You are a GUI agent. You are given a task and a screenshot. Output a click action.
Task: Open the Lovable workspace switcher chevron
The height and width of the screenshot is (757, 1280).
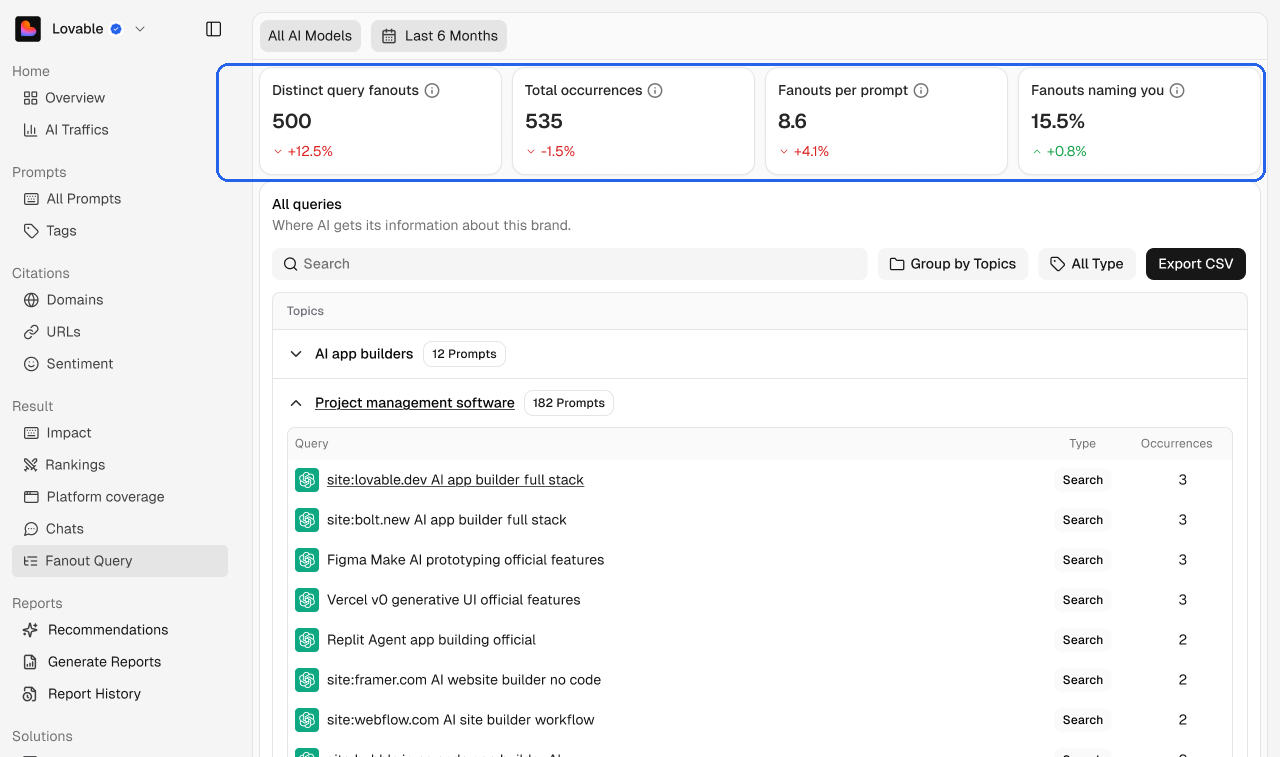tap(140, 29)
